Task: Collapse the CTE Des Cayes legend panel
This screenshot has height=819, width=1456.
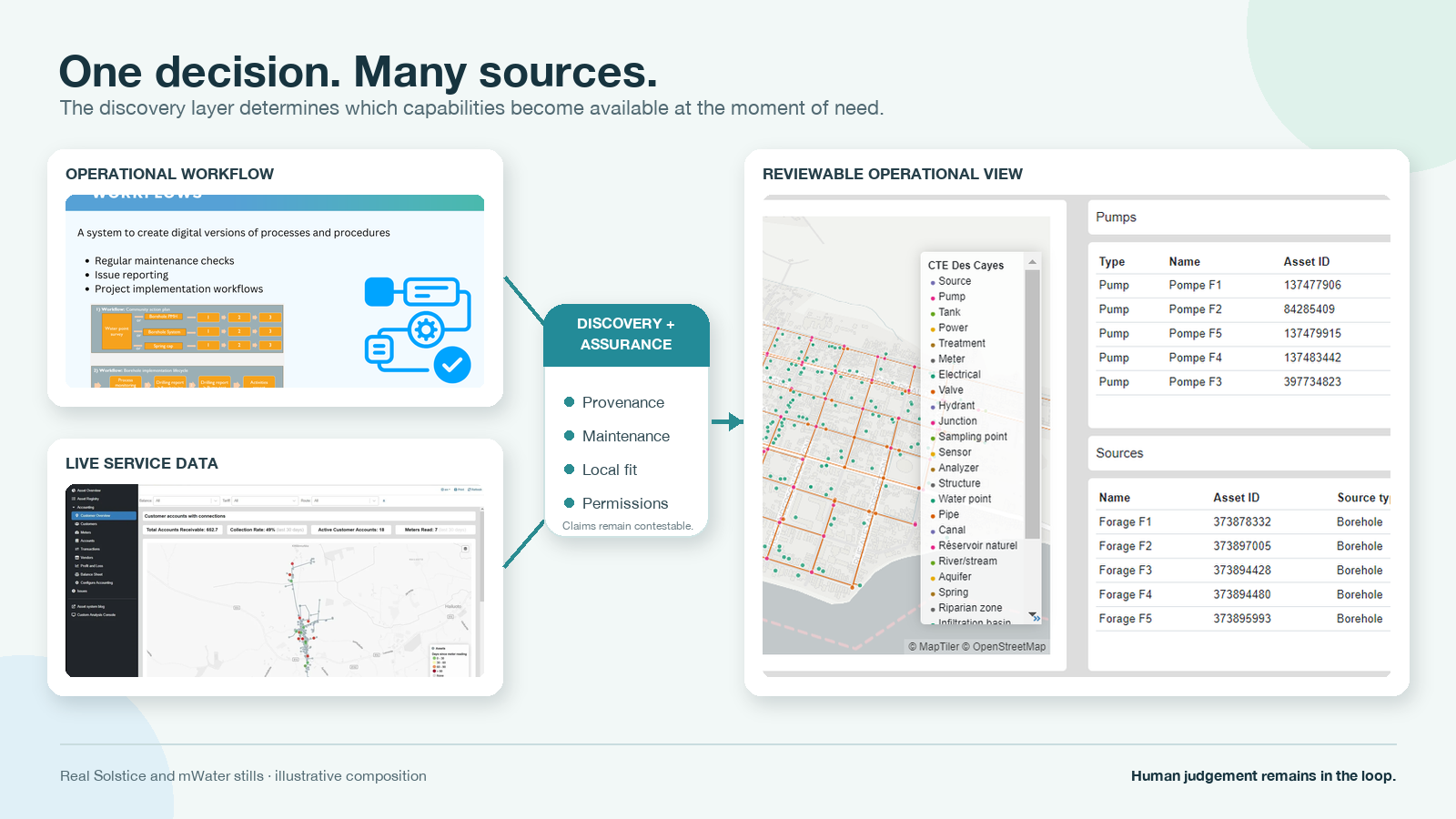Action: pyautogui.click(x=1036, y=617)
